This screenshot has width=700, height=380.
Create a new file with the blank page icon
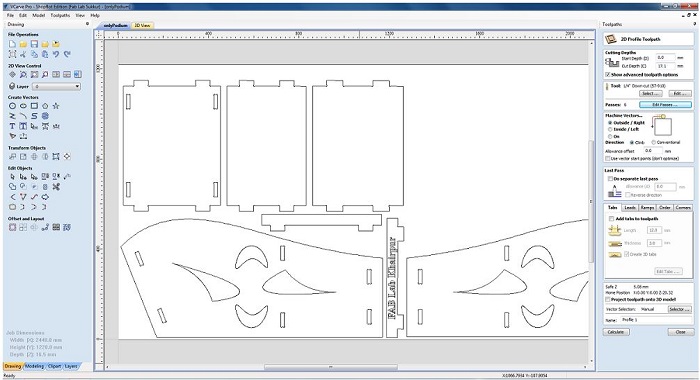(12, 44)
